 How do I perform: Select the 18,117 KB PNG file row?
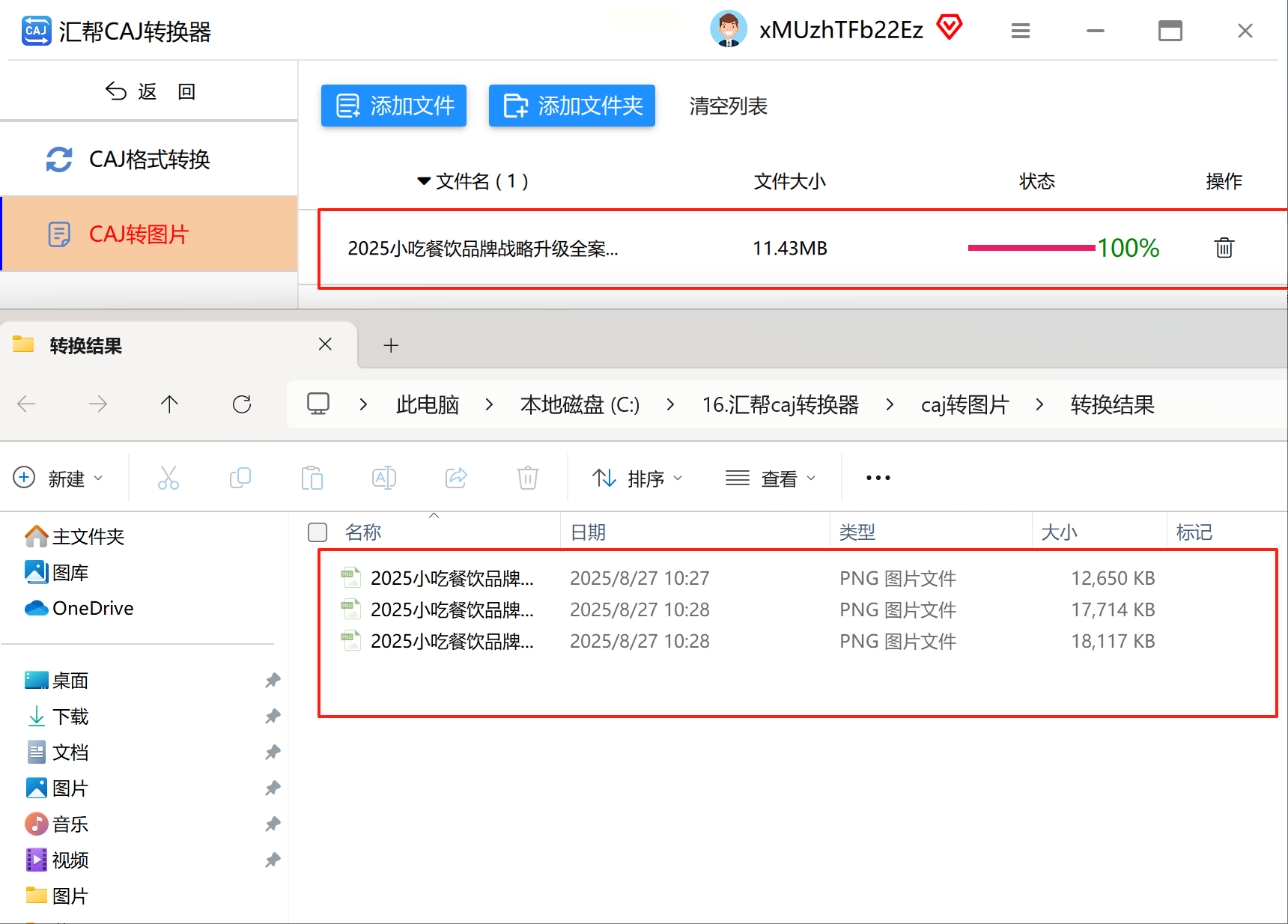(x=749, y=641)
